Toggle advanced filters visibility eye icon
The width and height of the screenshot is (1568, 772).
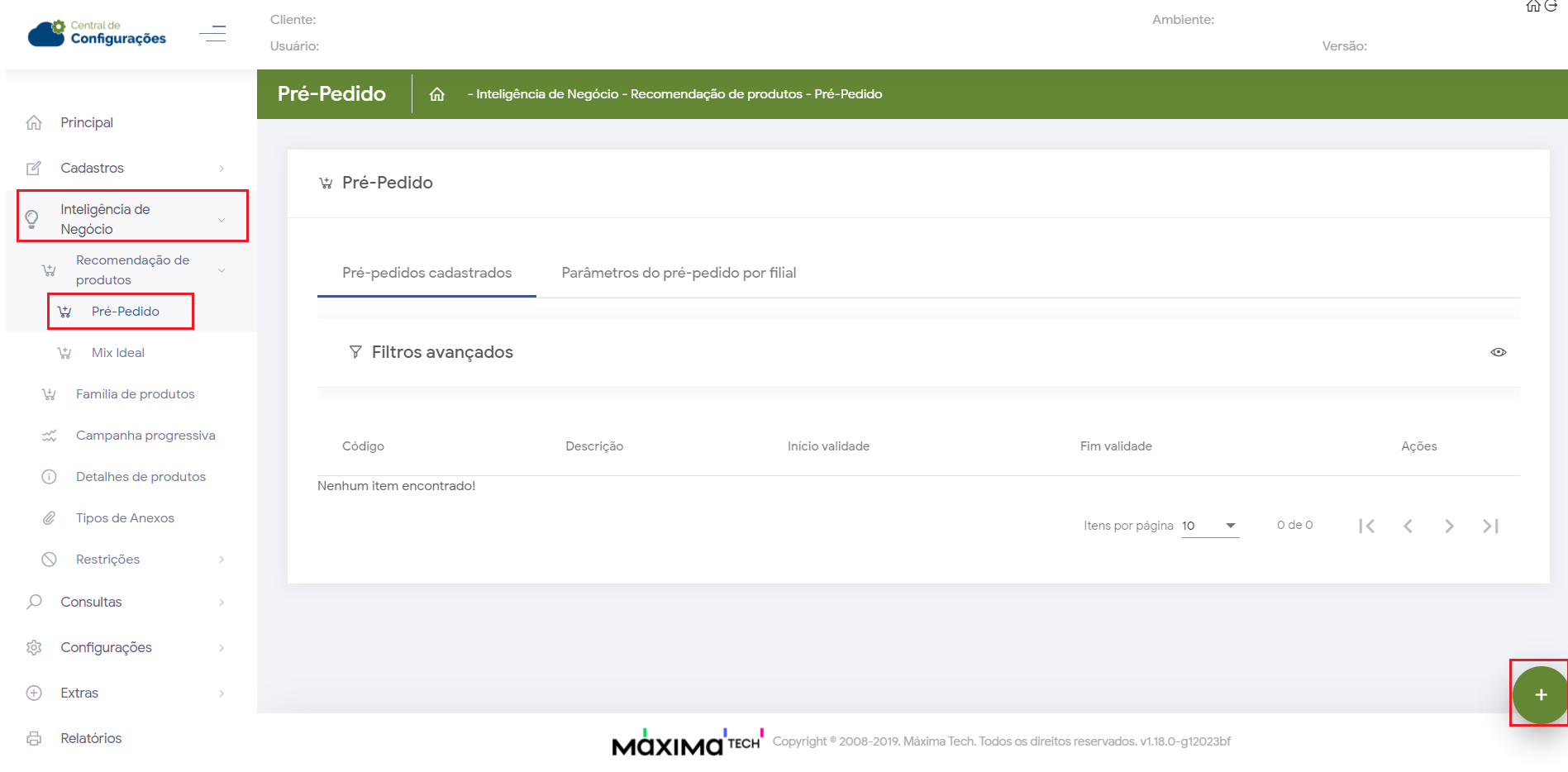[1498, 352]
